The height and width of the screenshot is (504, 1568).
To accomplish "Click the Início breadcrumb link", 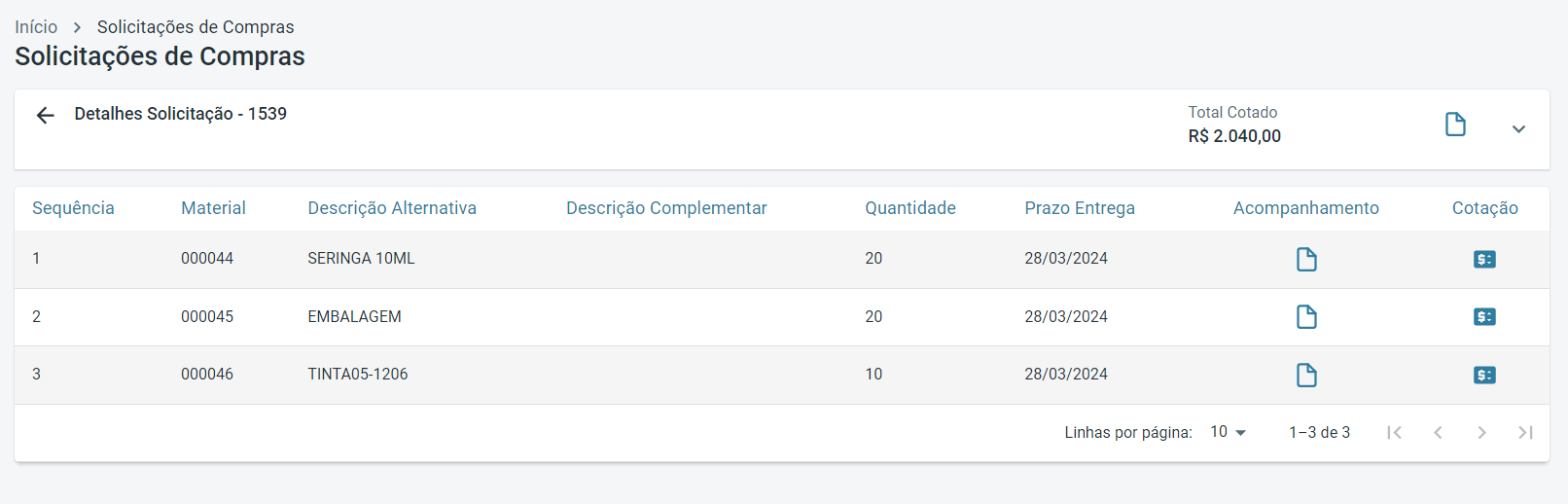I will [x=36, y=27].
